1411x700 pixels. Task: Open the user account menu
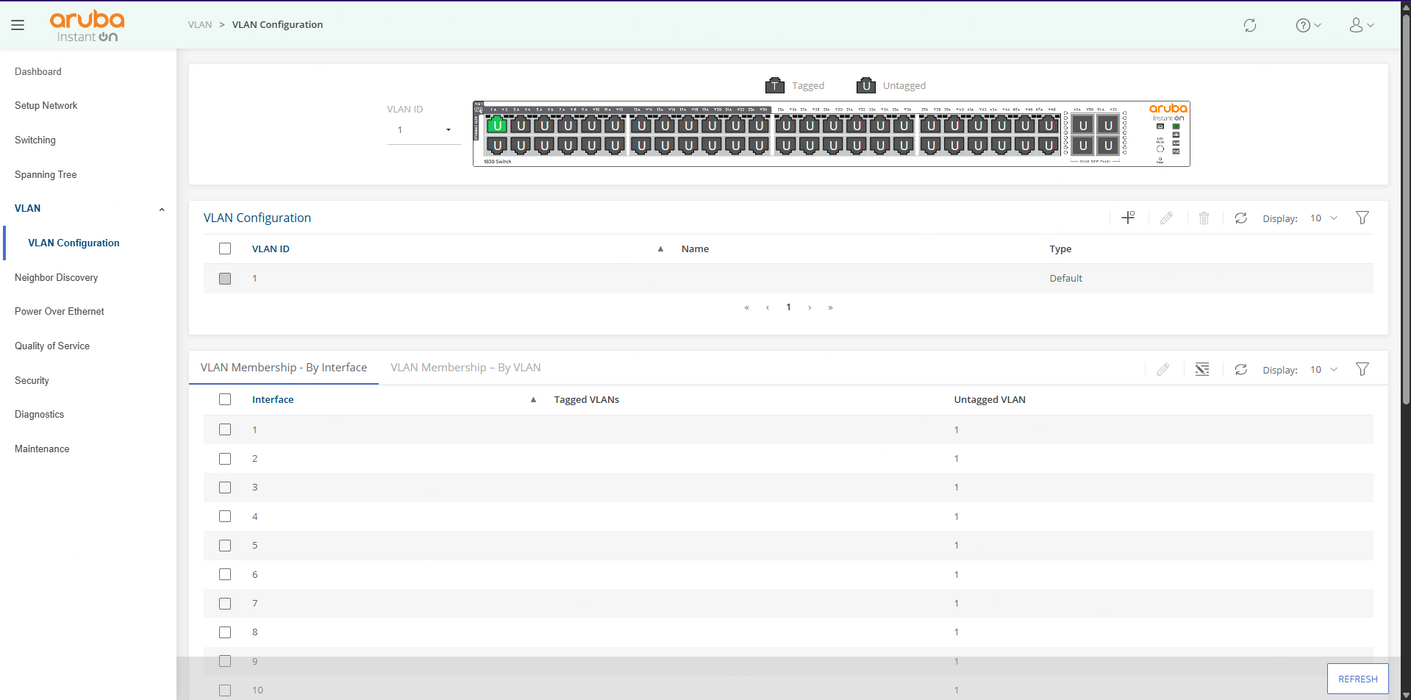click(1361, 25)
